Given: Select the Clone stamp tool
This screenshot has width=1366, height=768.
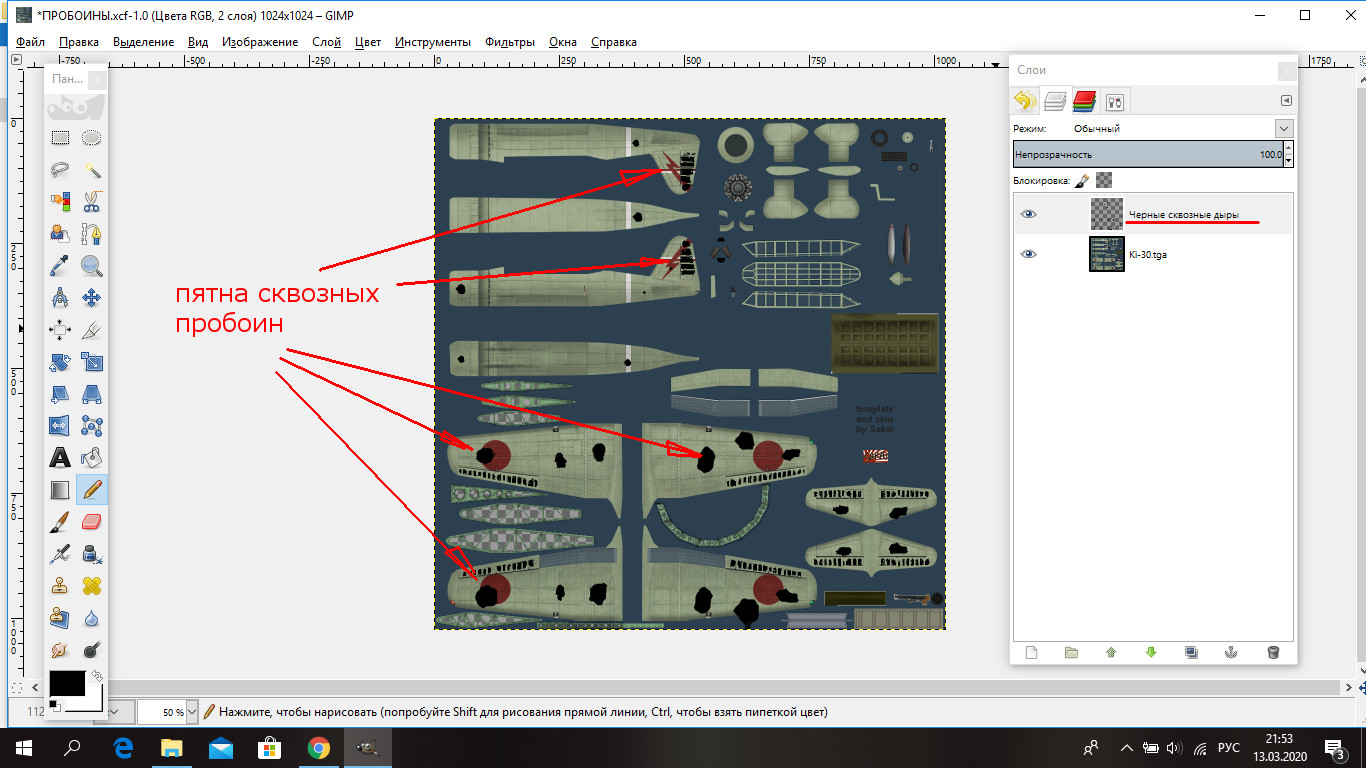Looking at the screenshot, I should [60, 586].
